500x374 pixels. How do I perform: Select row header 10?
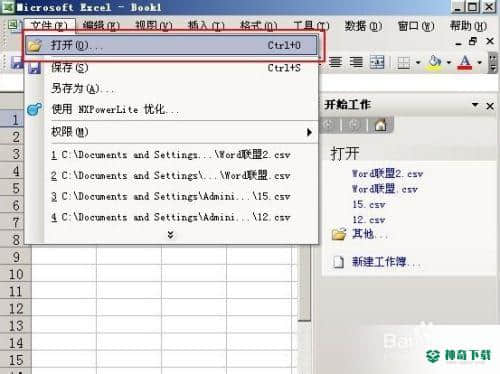pos(16,274)
